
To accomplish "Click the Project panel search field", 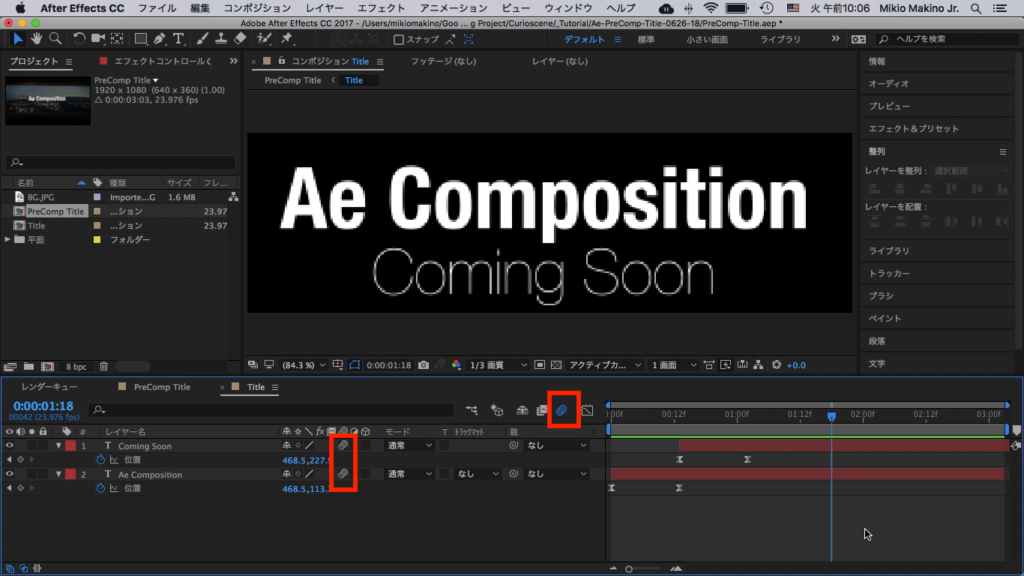I will point(120,162).
